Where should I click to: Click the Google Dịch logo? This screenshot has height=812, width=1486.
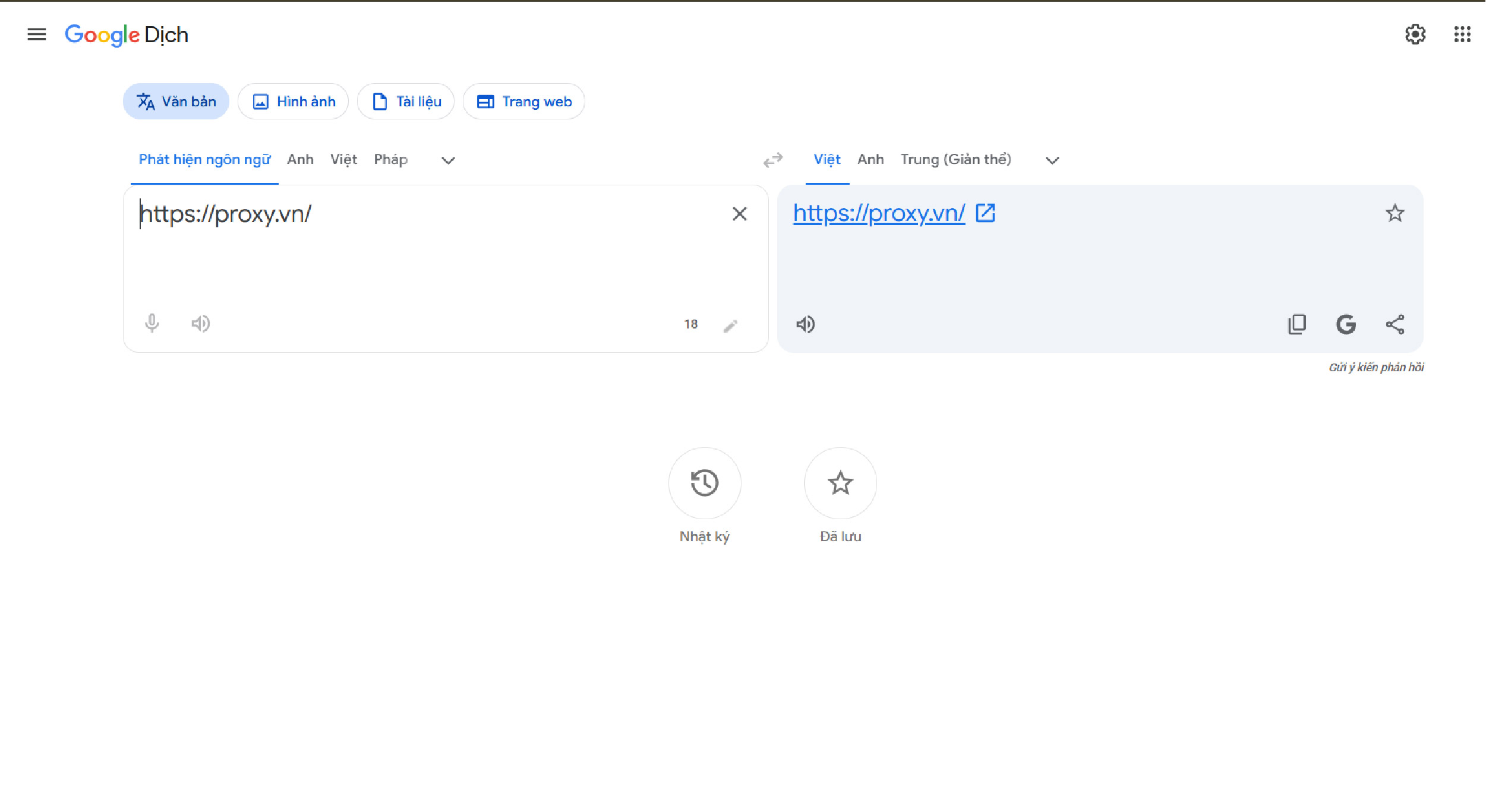pyautogui.click(x=127, y=35)
